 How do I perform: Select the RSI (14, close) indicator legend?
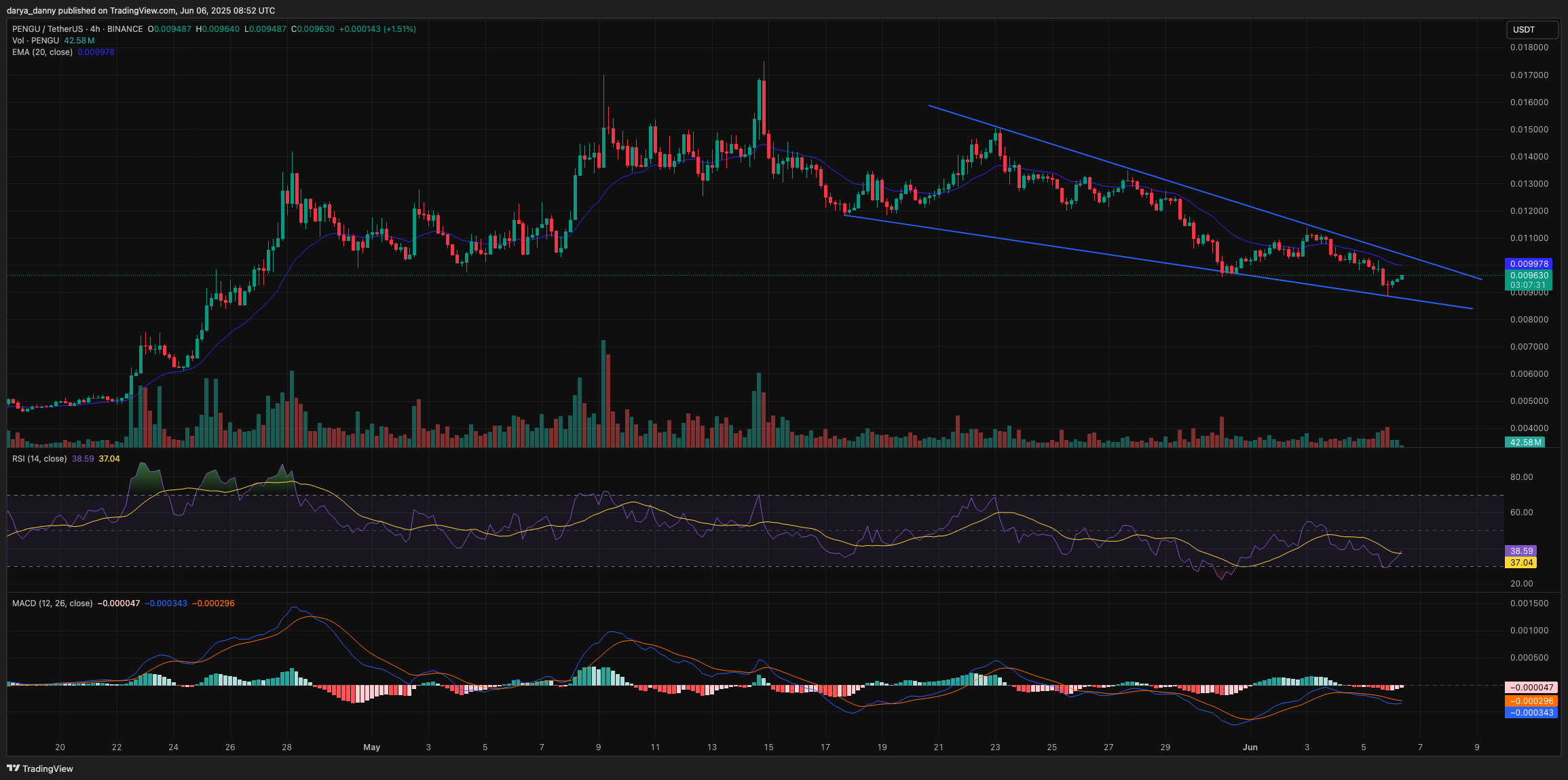(x=41, y=458)
